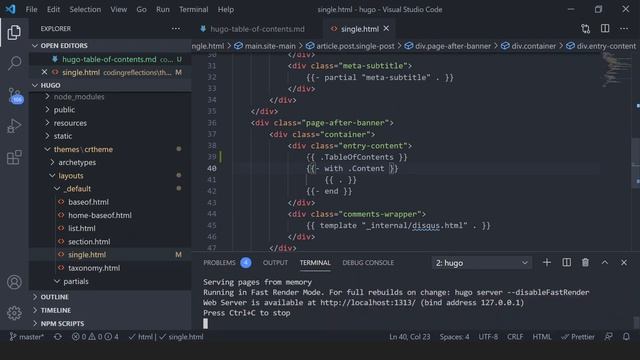Open the notifications bell
Screen dimensions: 640x360
tap(626, 337)
